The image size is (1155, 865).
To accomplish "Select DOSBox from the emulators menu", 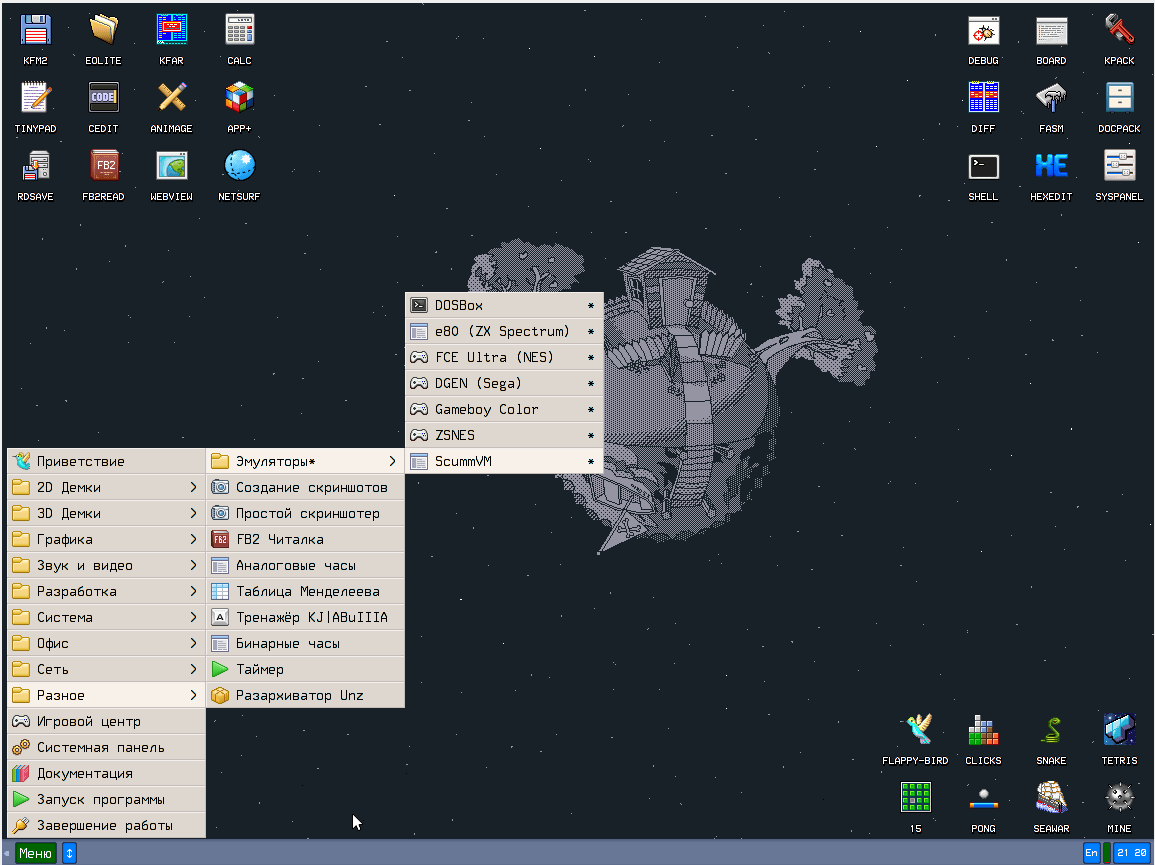I will pos(504,305).
